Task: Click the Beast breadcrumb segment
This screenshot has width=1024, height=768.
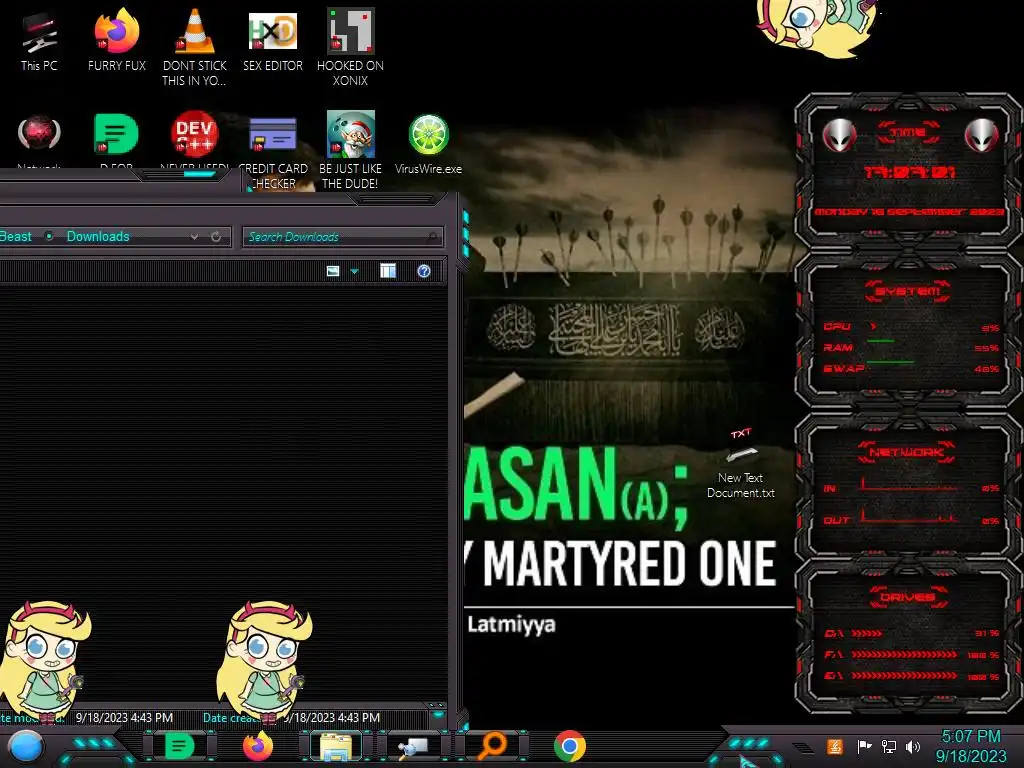Action: pos(16,236)
